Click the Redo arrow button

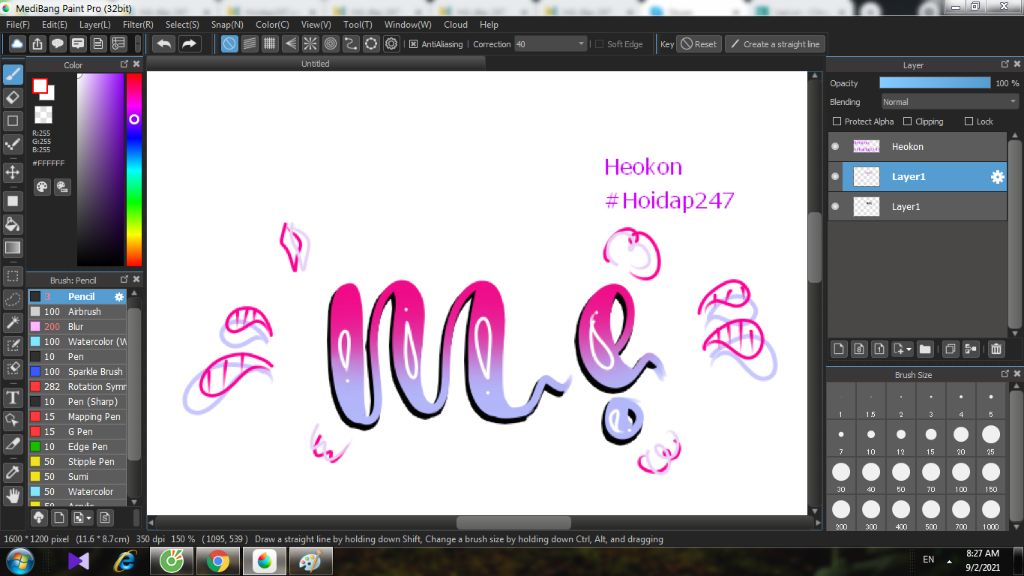click(x=189, y=44)
